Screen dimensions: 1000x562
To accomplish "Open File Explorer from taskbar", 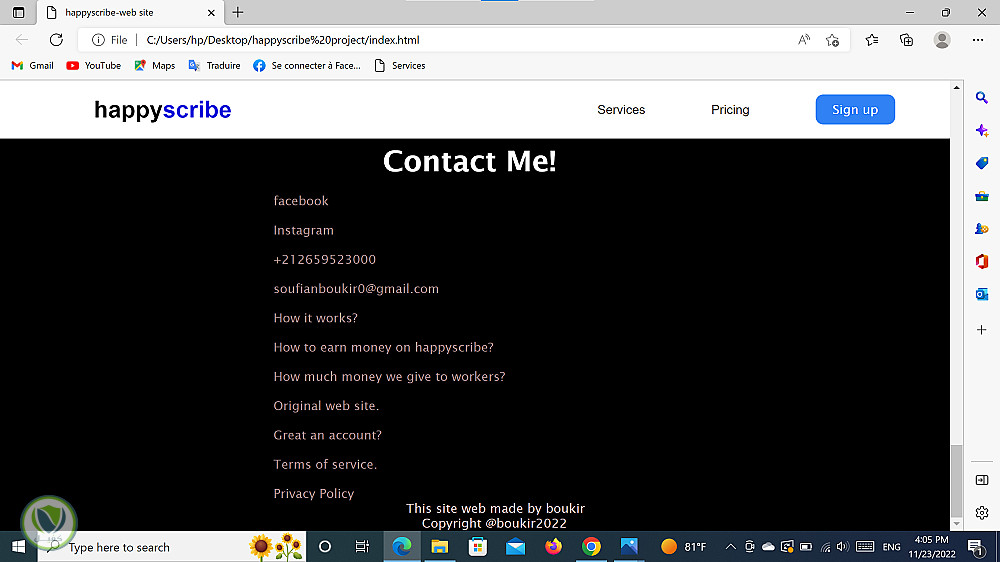I will click(x=439, y=547).
